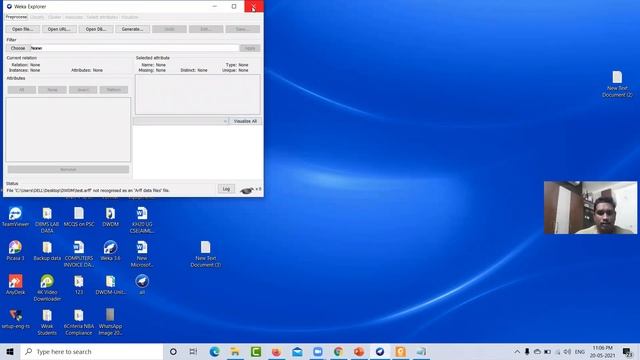Open the Mail app from taskbar

click(x=297, y=351)
